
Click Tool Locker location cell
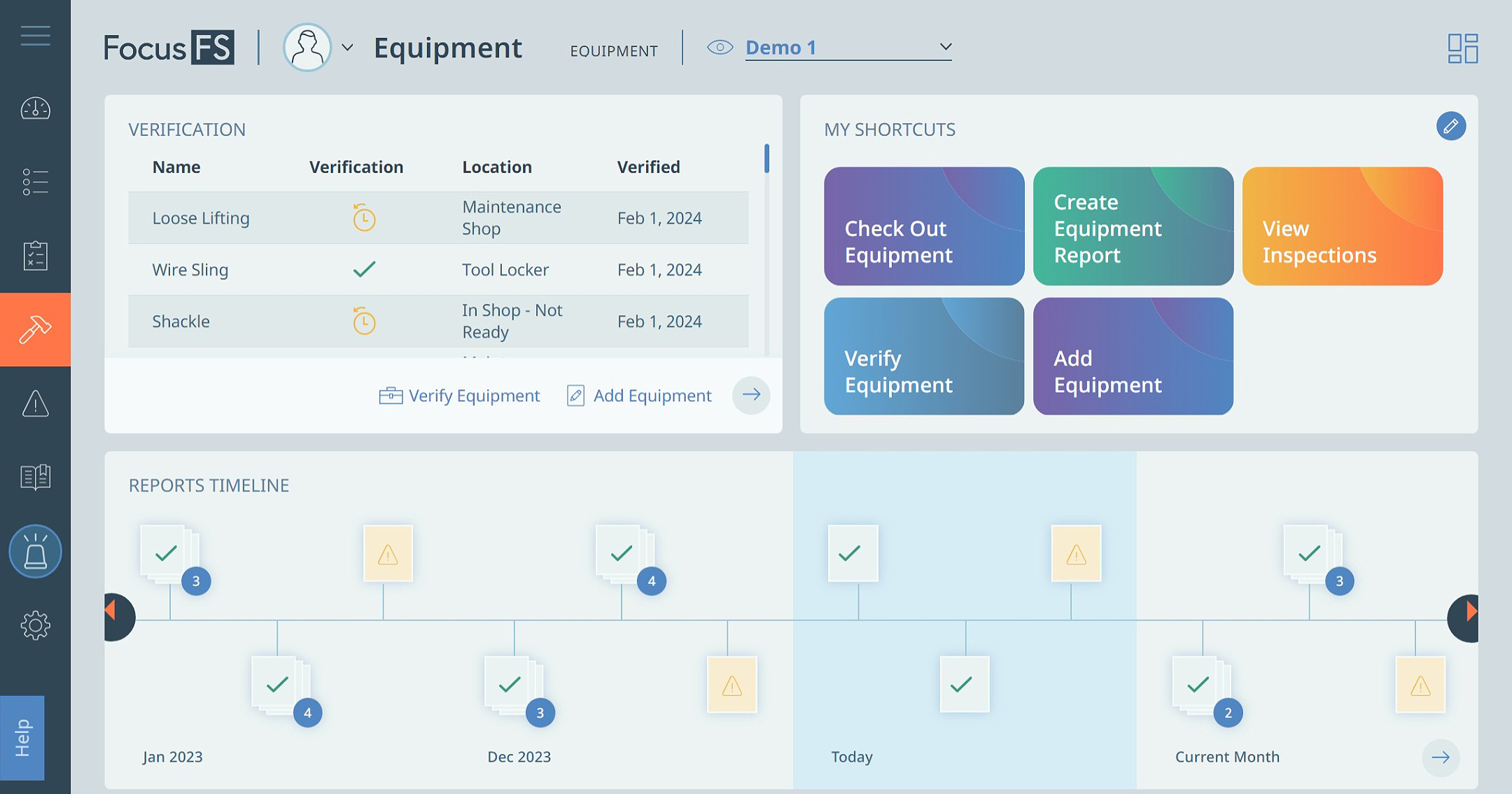(505, 270)
